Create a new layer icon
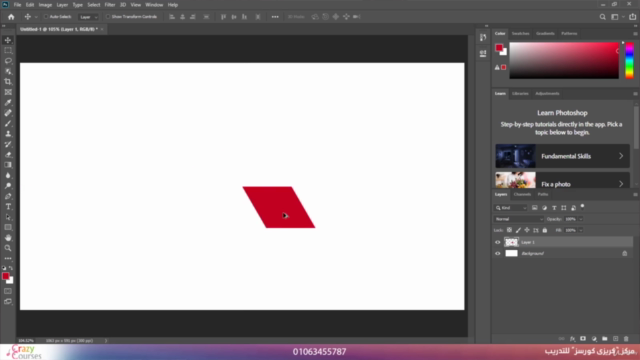This screenshot has height=360, width=640. [x=616, y=339]
